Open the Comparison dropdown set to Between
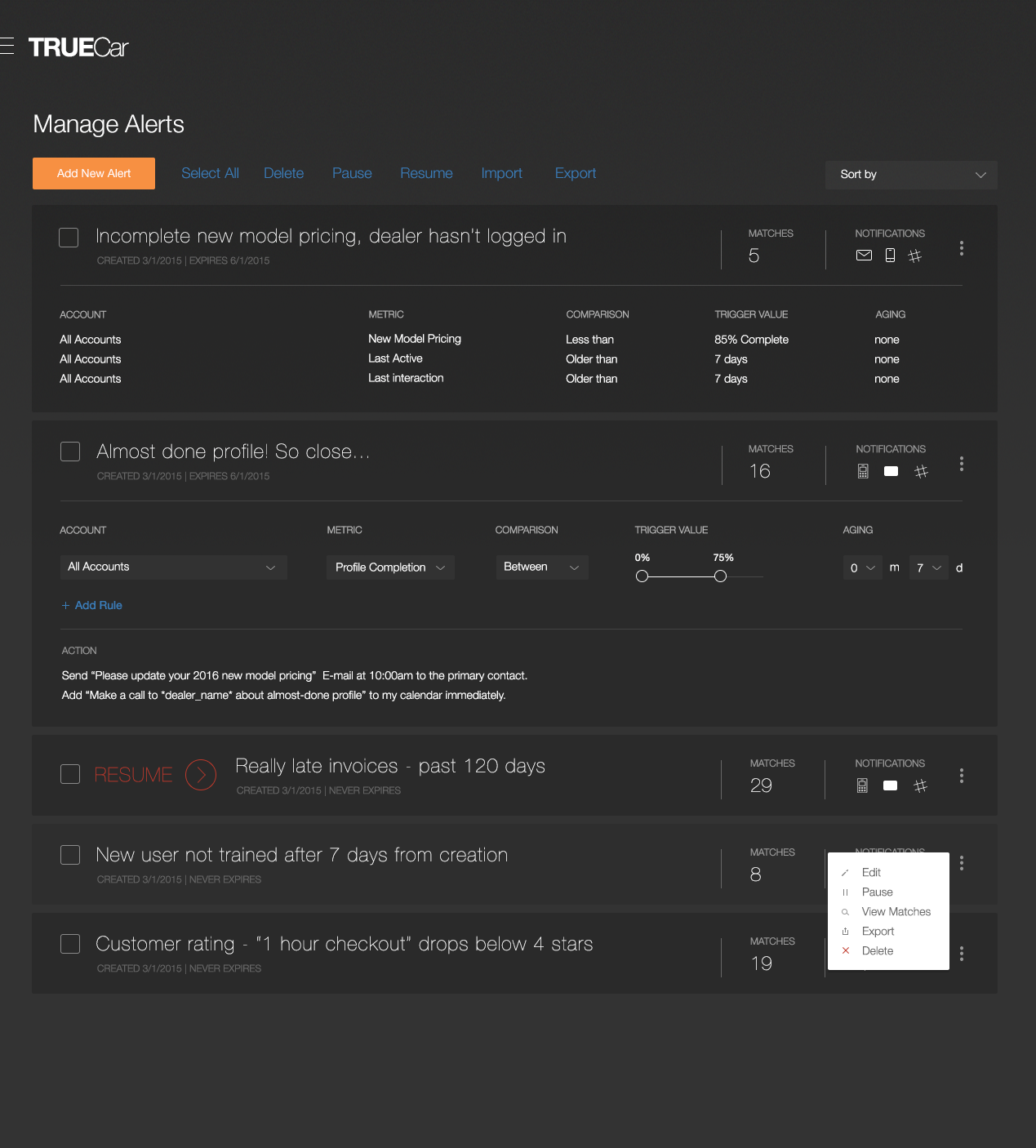This screenshot has width=1036, height=1148. point(541,567)
